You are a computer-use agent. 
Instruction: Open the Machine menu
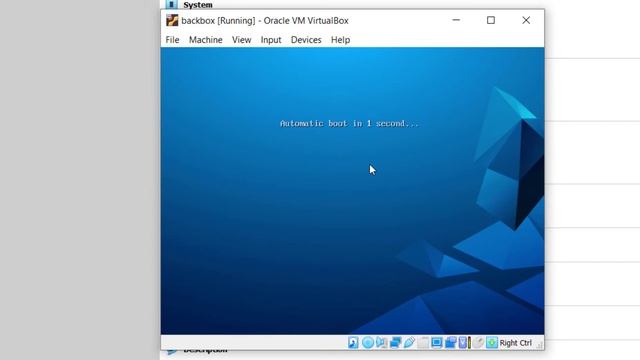(x=206, y=40)
